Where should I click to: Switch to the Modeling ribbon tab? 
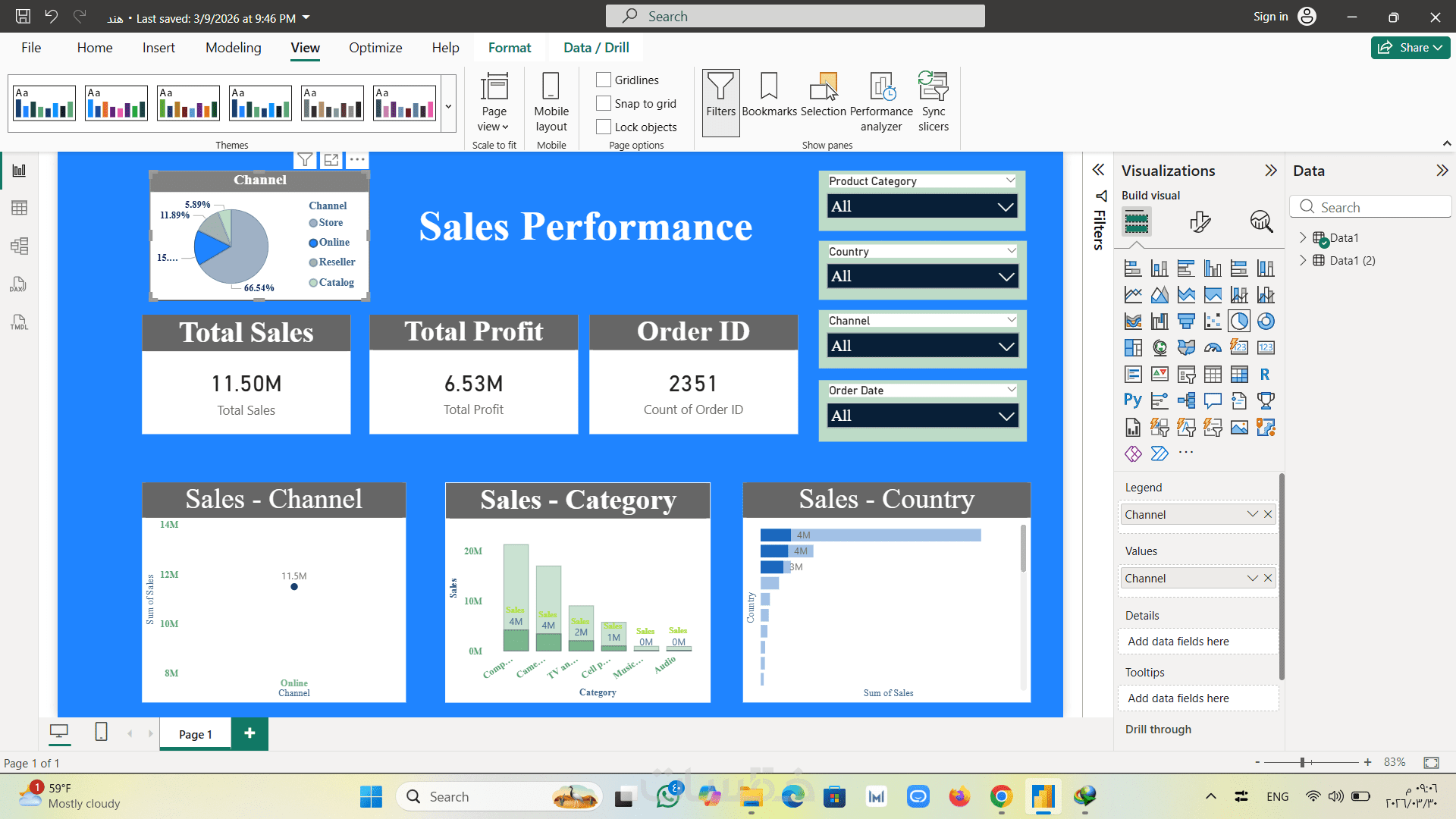point(233,48)
